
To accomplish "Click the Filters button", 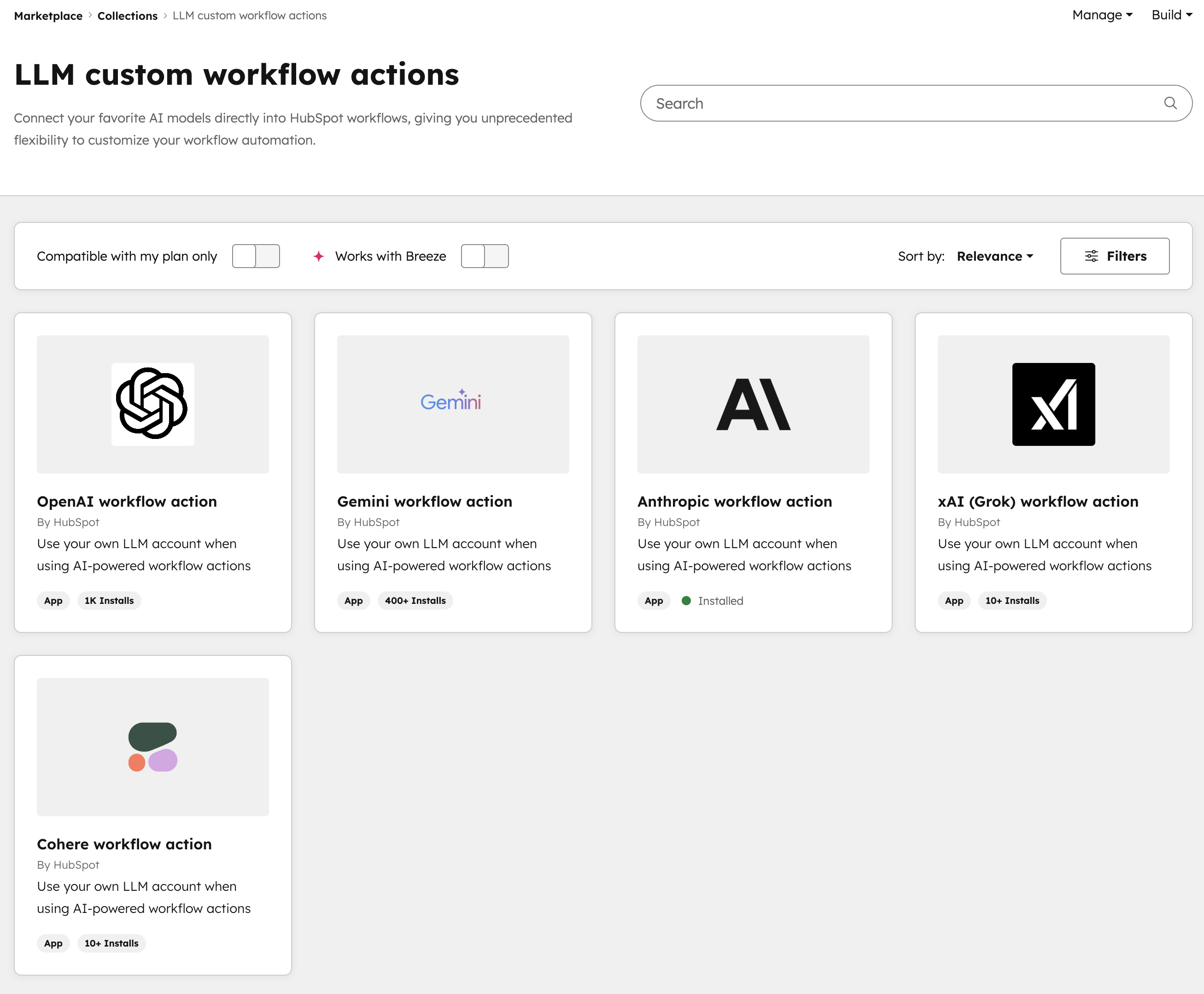I will pyautogui.click(x=1114, y=256).
